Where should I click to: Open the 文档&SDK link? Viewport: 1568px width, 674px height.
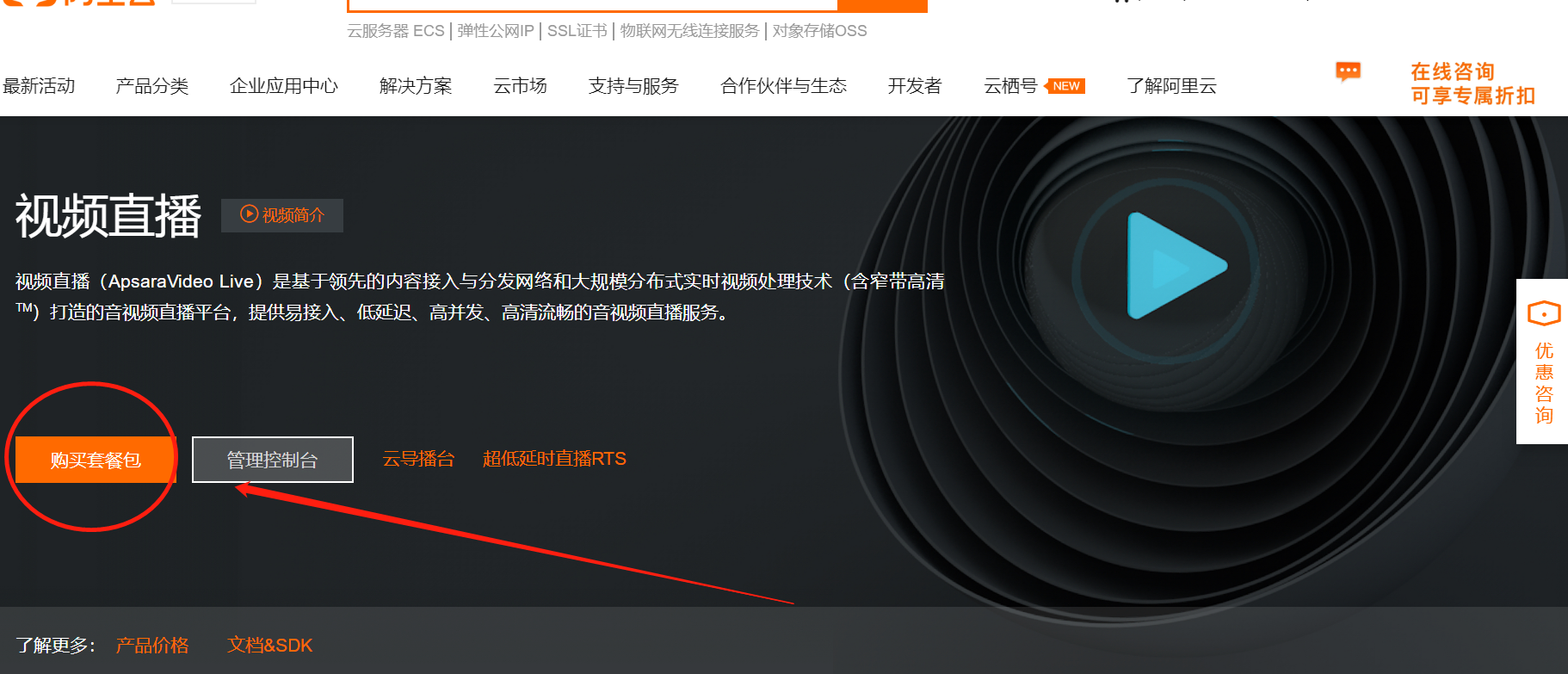(x=269, y=646)
